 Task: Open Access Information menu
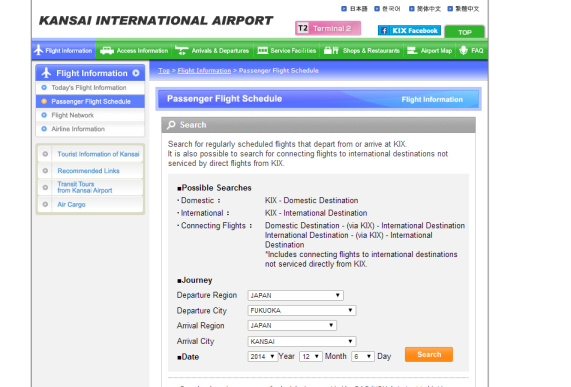(x=134, y=51)
